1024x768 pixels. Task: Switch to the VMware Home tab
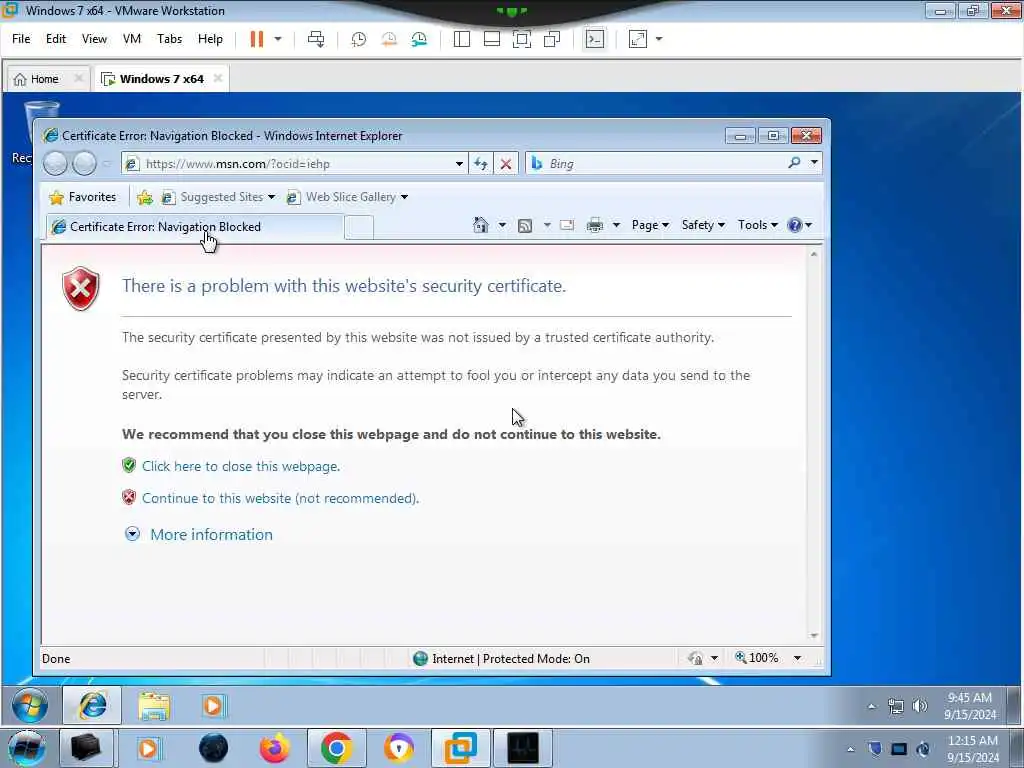[44, 79]
